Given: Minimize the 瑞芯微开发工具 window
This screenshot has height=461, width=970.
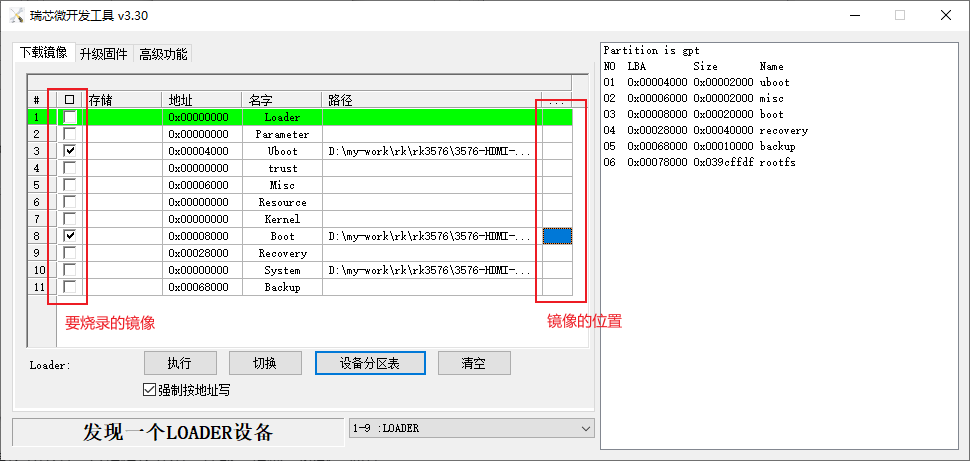Looking at the screenshot, I should 854,15.
